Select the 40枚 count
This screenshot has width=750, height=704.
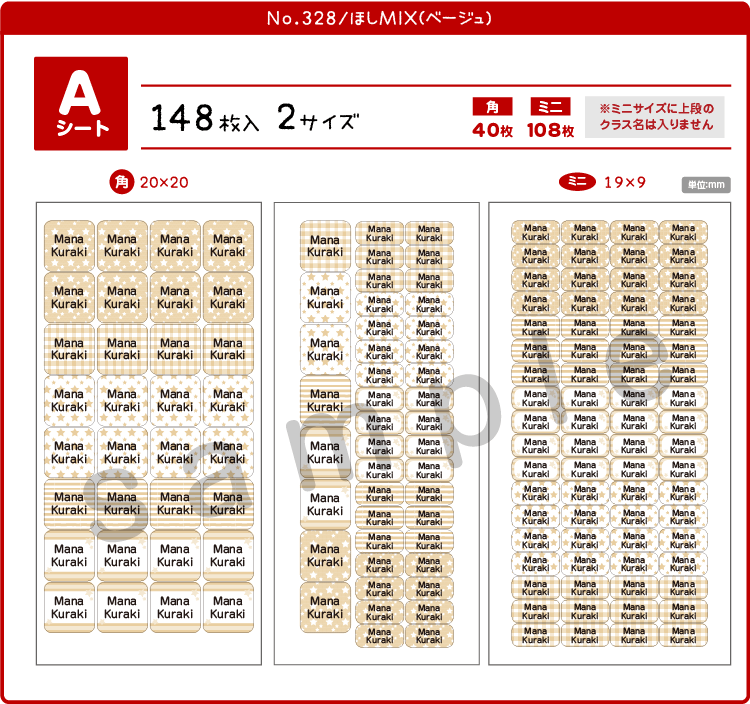tap(492, 130)
